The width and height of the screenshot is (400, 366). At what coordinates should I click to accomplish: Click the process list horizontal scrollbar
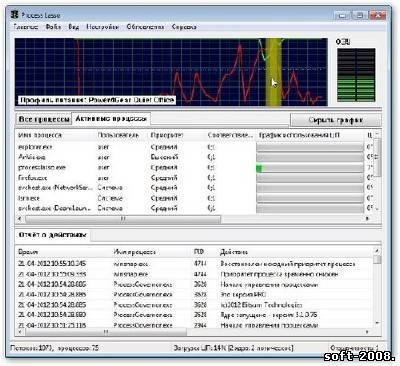193,219
